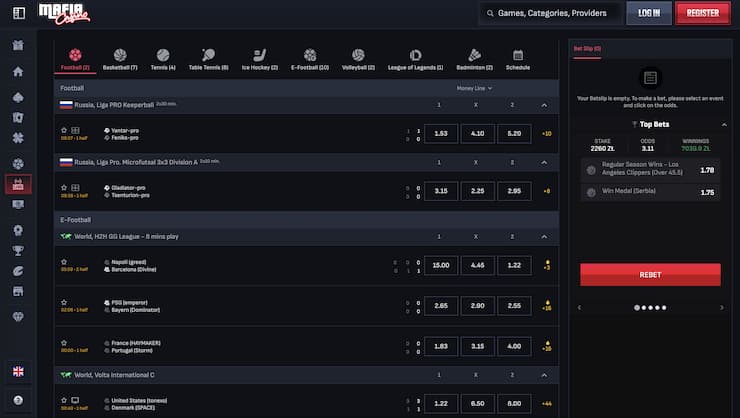Focus the Games, Categories, Providers search field

(x=550, y=13)
